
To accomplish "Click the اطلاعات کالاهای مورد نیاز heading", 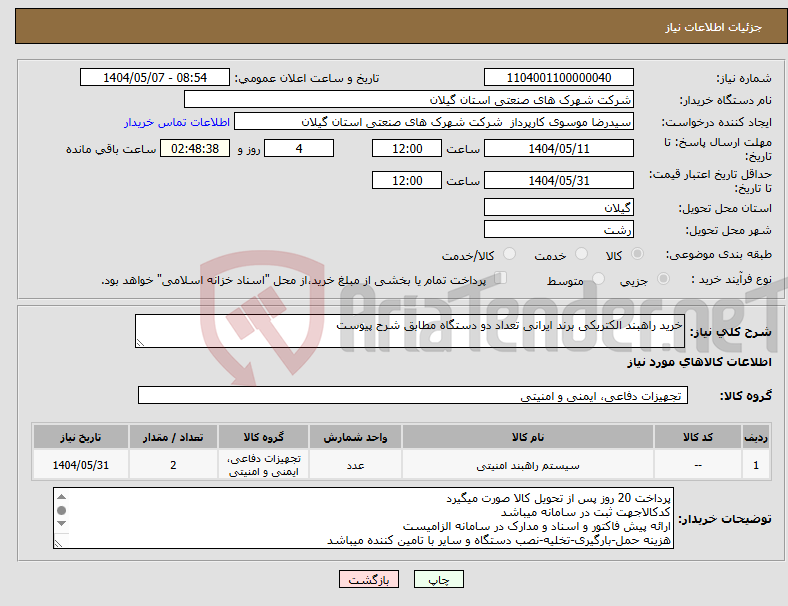I will click(x=699, y=362).
